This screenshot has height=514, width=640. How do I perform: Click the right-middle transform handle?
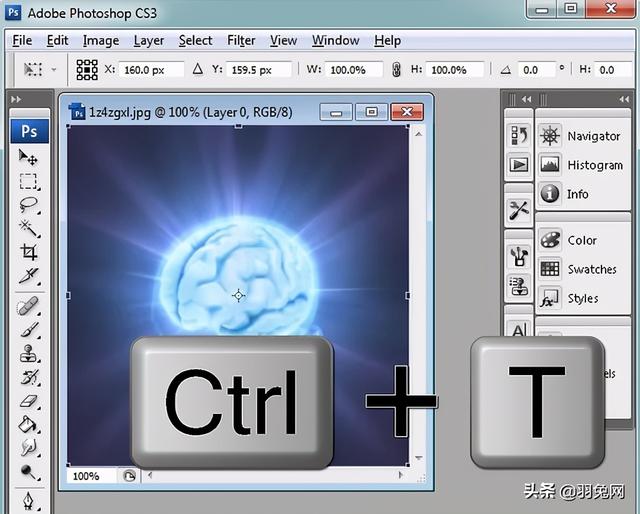point(408,295)
